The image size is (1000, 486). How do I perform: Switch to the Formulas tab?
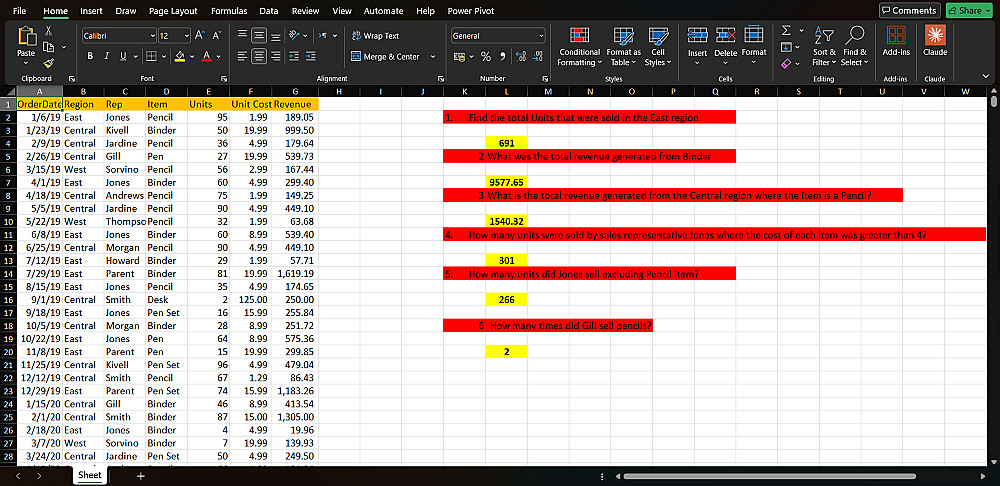click(x=228, y=11)
